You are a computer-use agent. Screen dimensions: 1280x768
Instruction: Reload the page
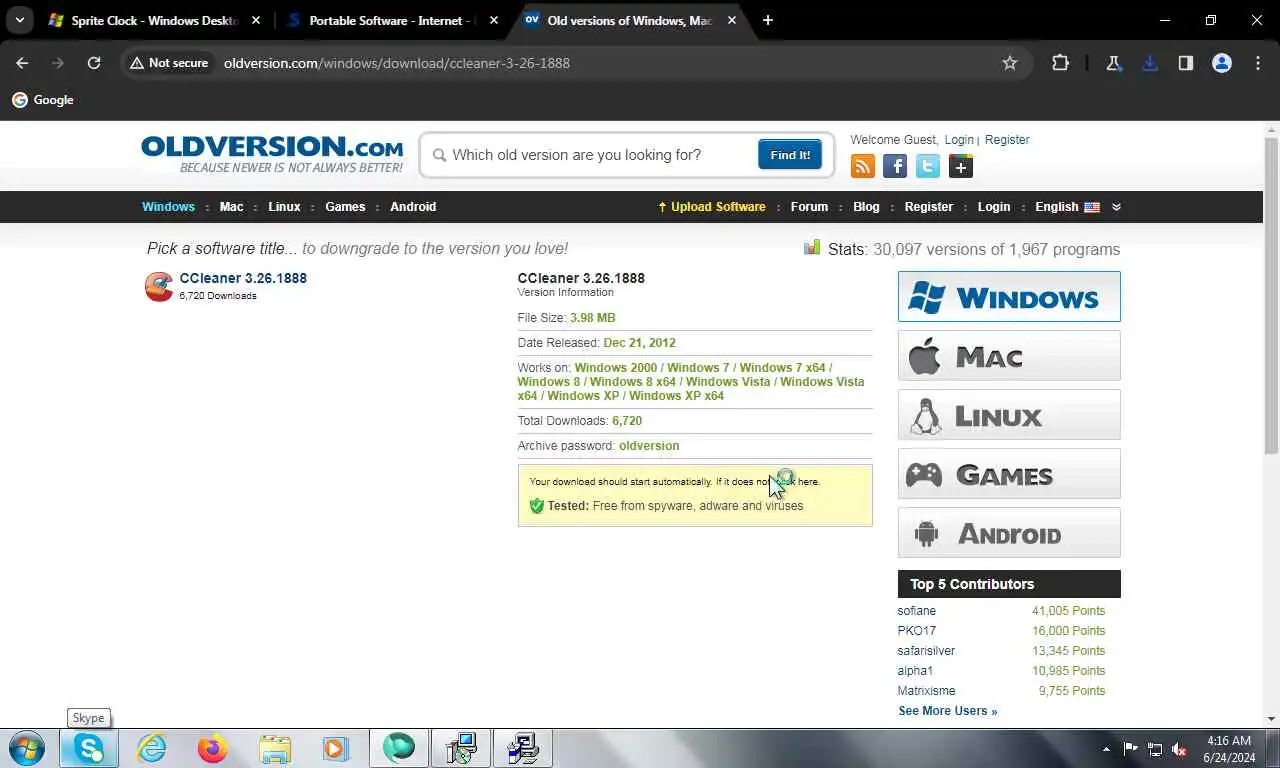click(x=94, y=63)
